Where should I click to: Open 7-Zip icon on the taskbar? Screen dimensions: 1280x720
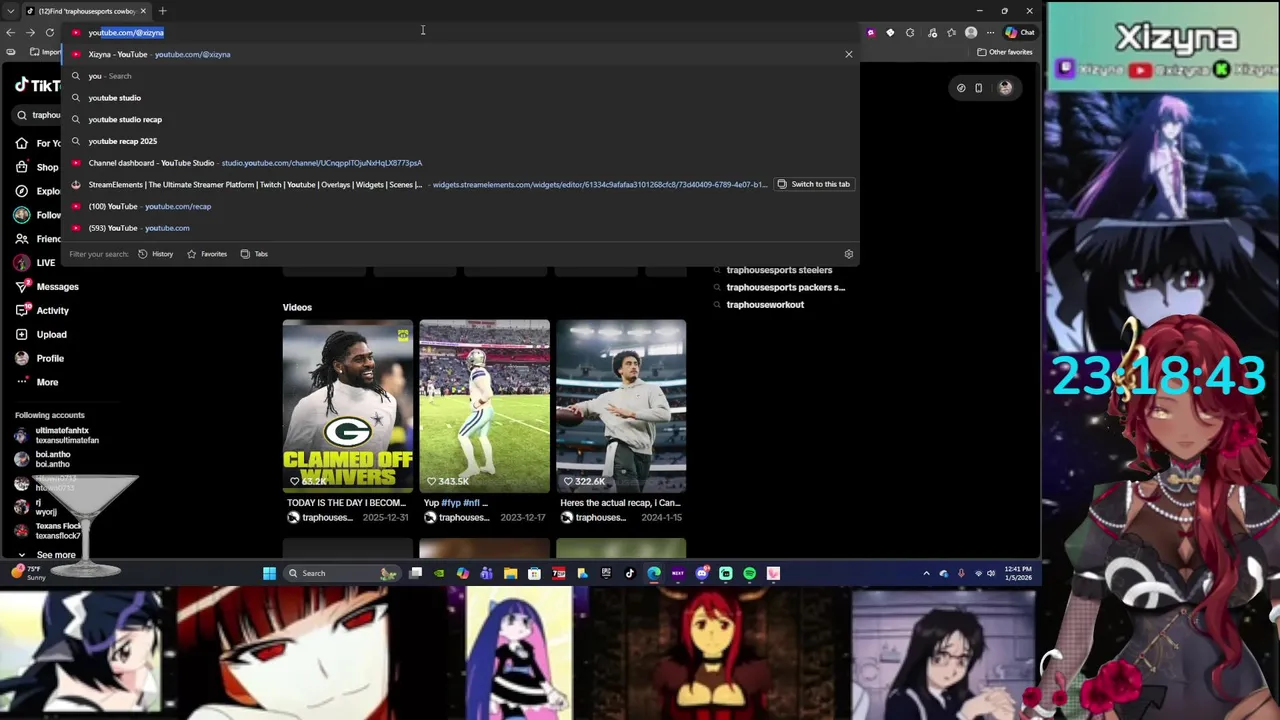coord(558,573)
